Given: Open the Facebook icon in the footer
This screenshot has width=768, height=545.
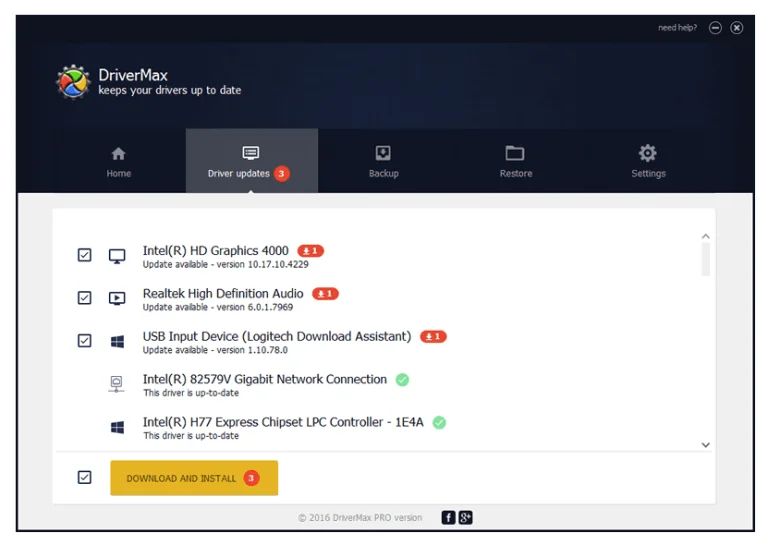Looking at the screenshot, I should tap(448, 518).
